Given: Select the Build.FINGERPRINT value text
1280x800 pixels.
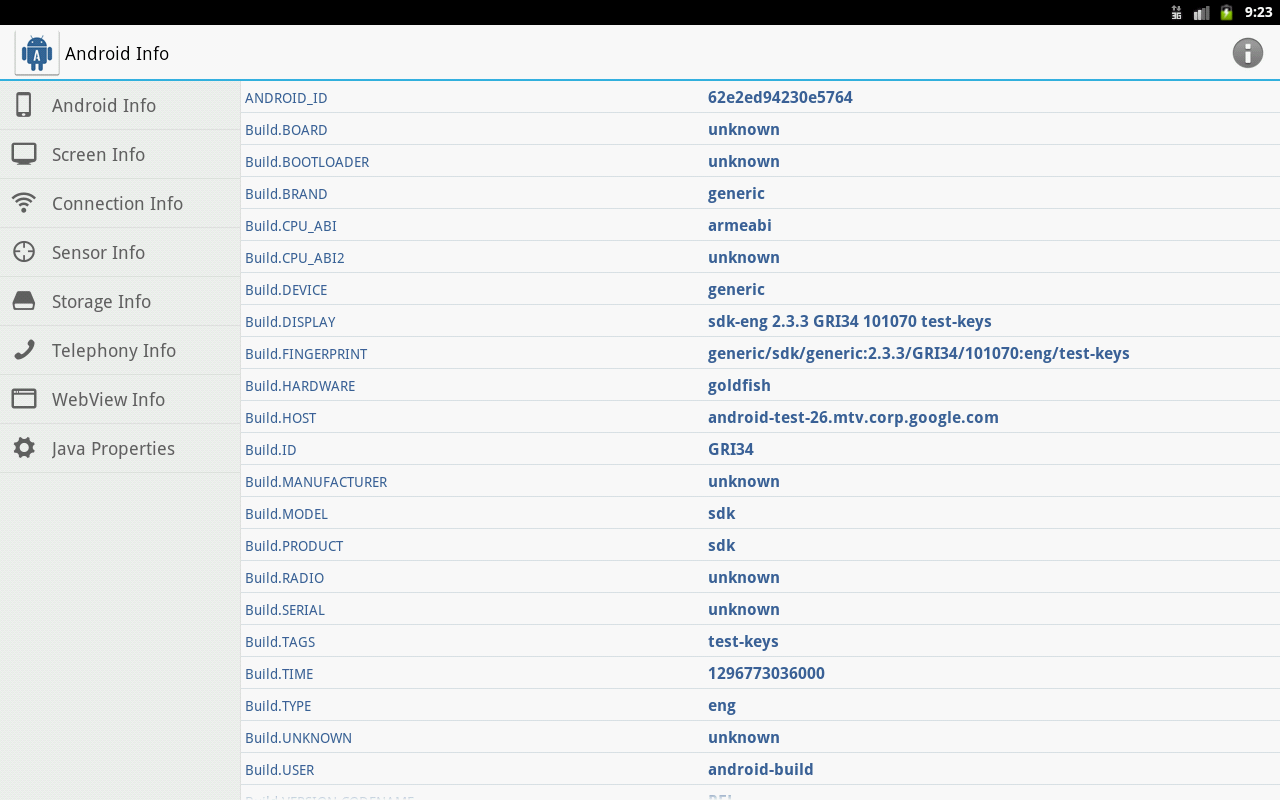Looking at the screenshot, I should click(919, 353).
